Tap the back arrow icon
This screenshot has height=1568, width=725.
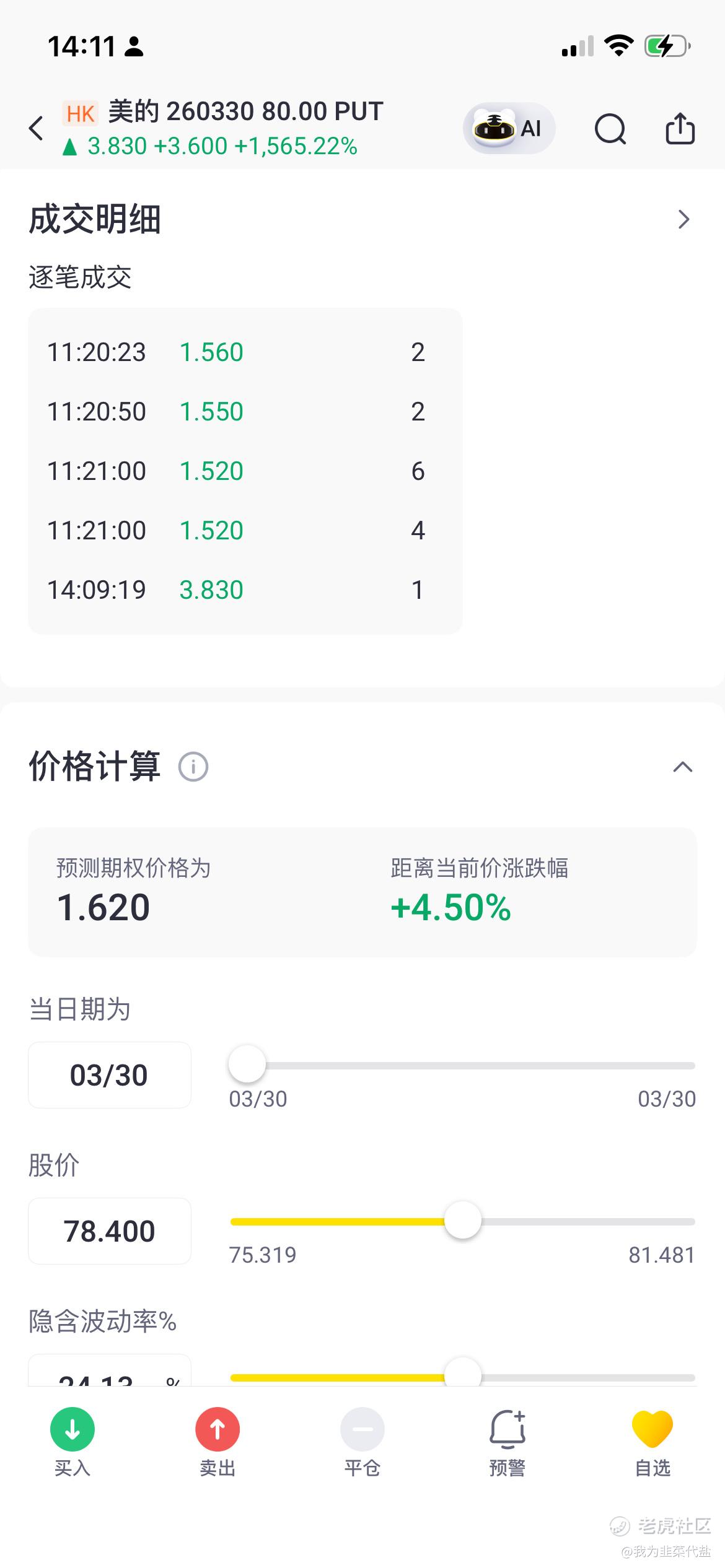point(37,128)
